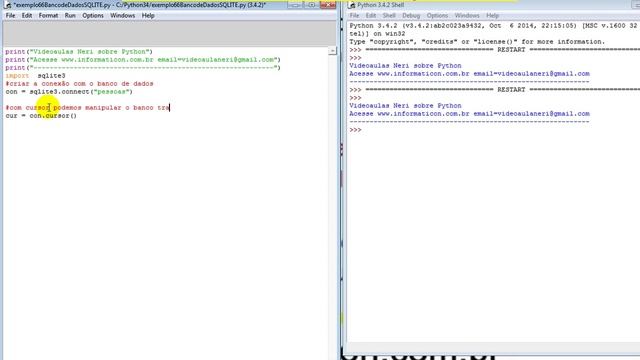Click the '#criar a conexão' comment line

pos(79,84)
